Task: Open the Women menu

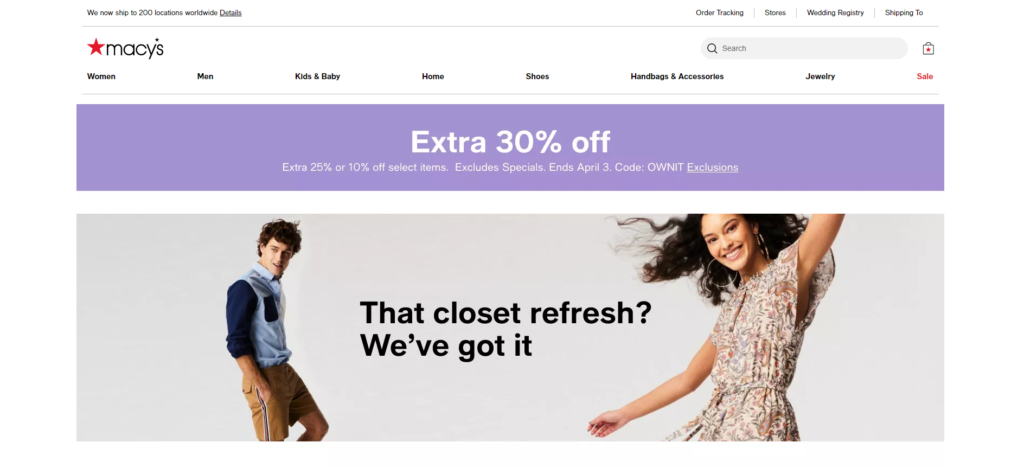Action: tap(101, 76)
